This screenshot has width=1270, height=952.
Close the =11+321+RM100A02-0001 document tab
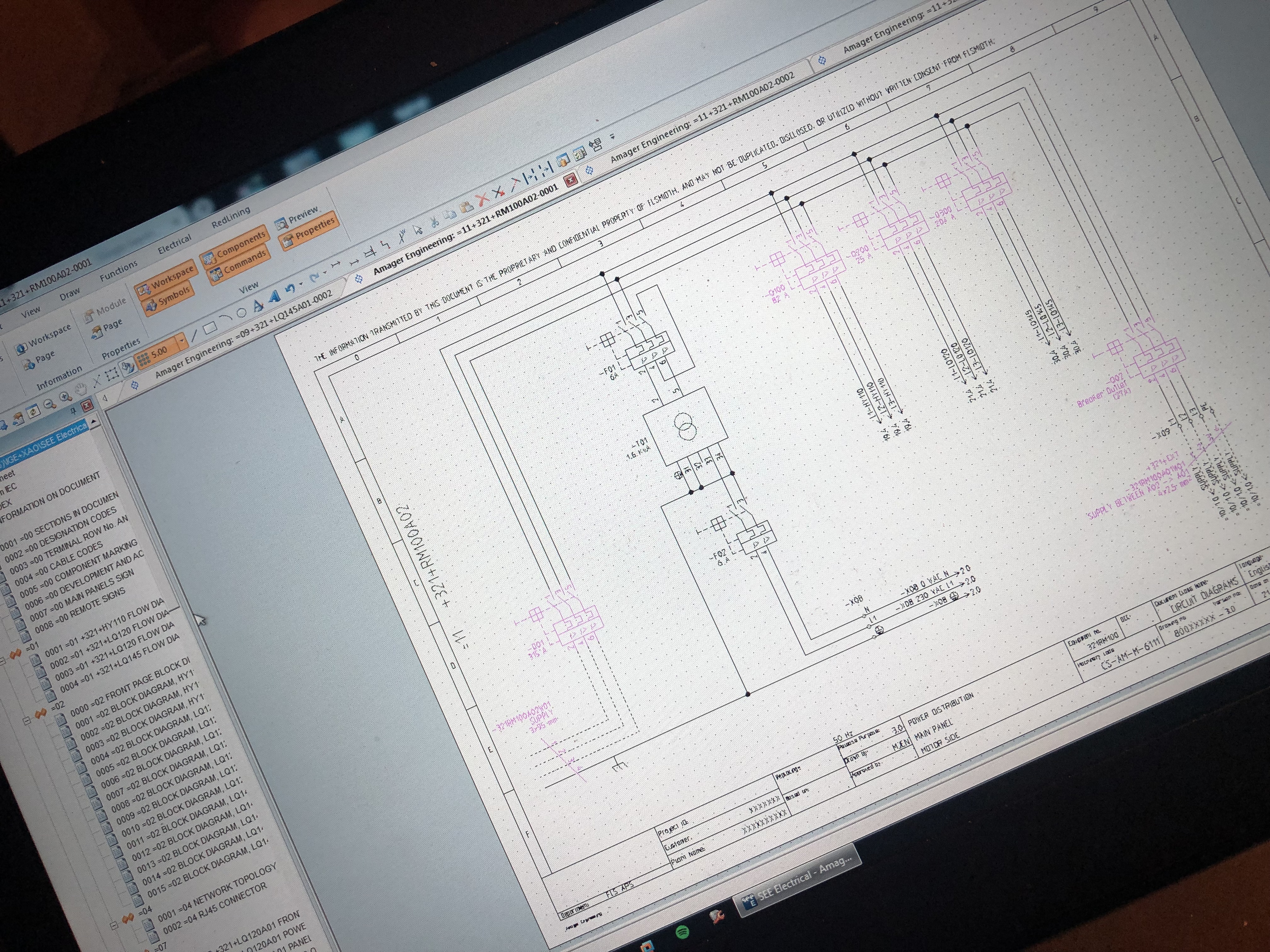[x=571, y=180]
